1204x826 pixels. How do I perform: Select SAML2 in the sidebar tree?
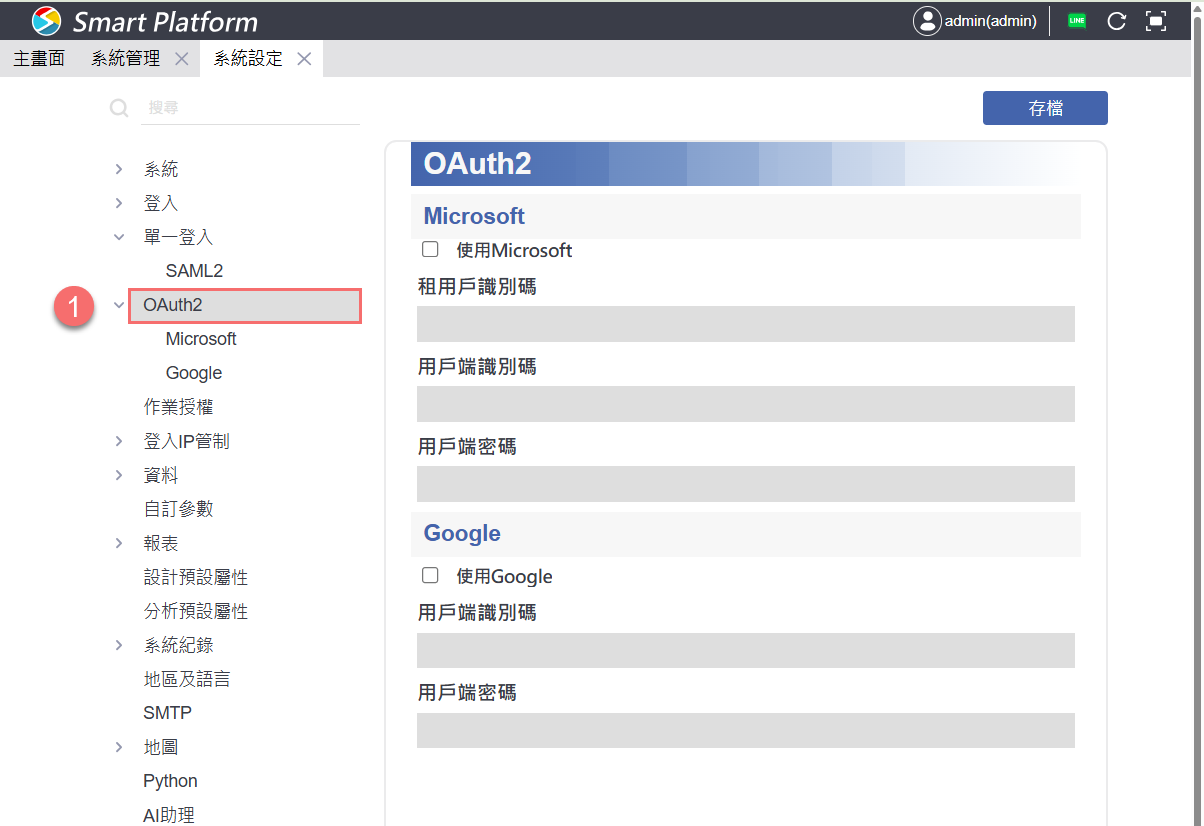pyautogui.click(x=194, y=271)
